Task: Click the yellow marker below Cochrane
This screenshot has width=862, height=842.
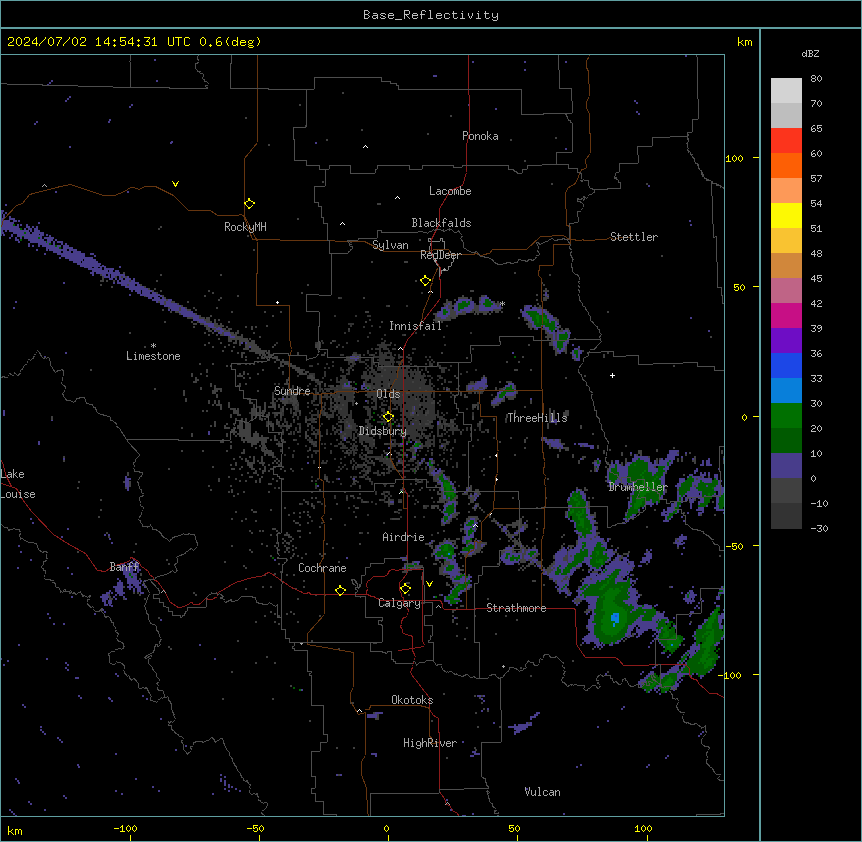Action: pyautogui.click(x=340, y=590)
